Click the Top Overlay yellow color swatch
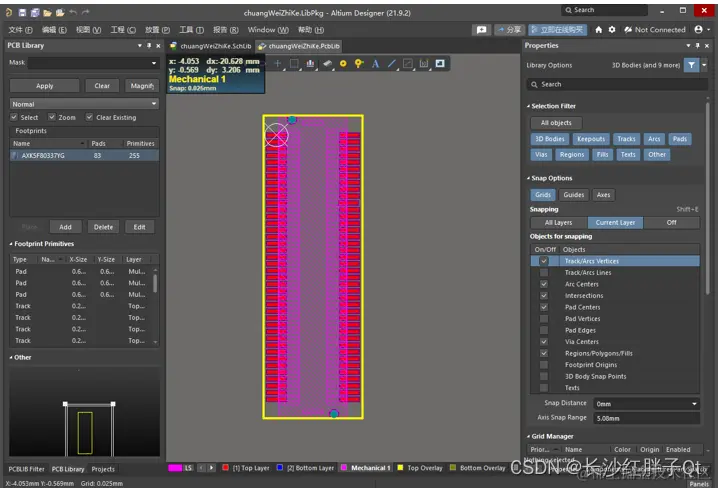718x488 pixels. point(400,468)
